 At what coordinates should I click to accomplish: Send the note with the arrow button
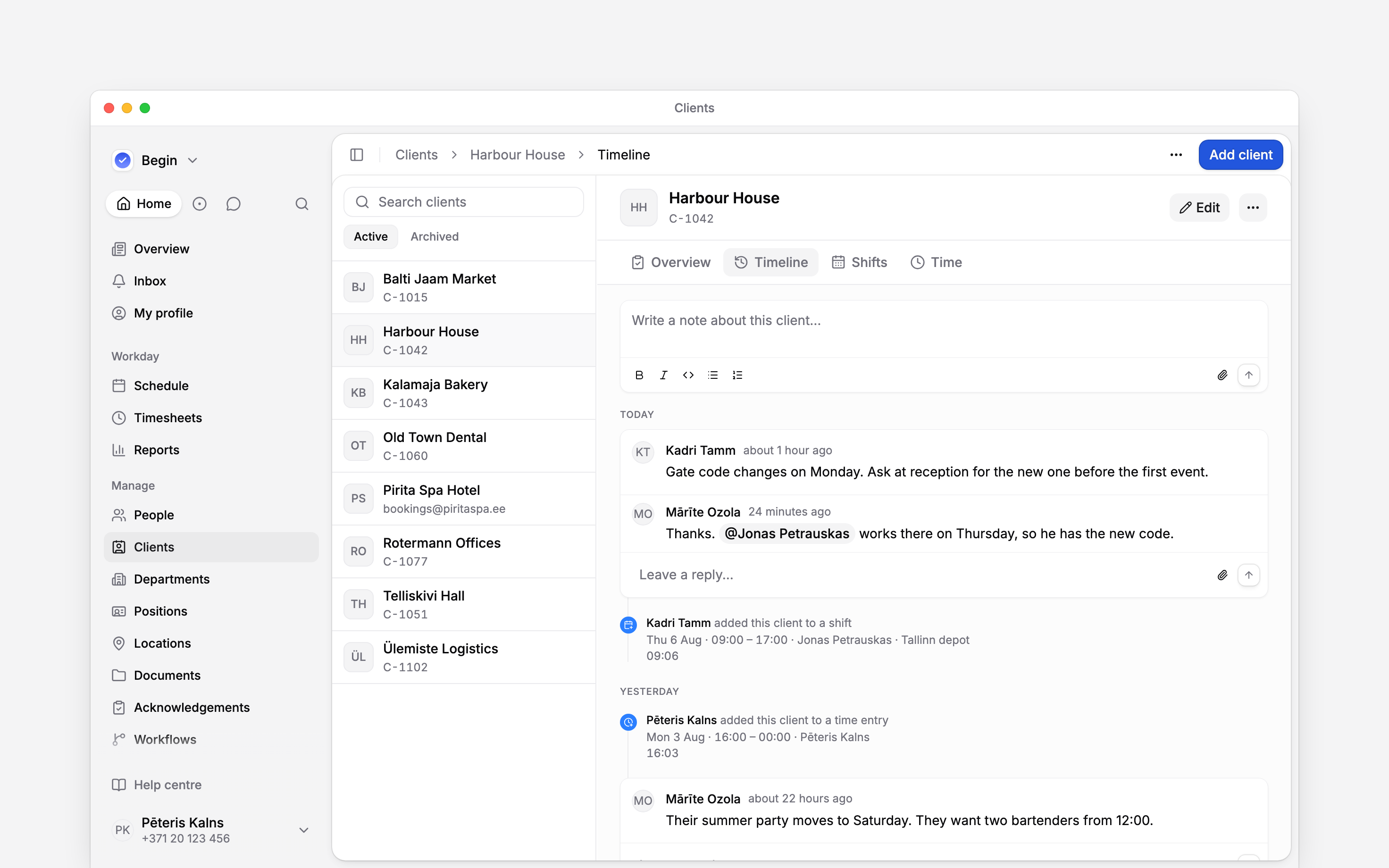click(1248, 375)
